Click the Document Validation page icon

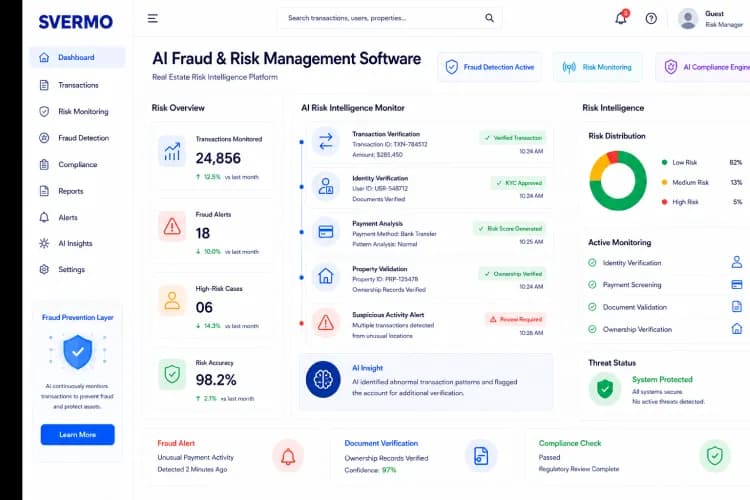pos(737,306)
